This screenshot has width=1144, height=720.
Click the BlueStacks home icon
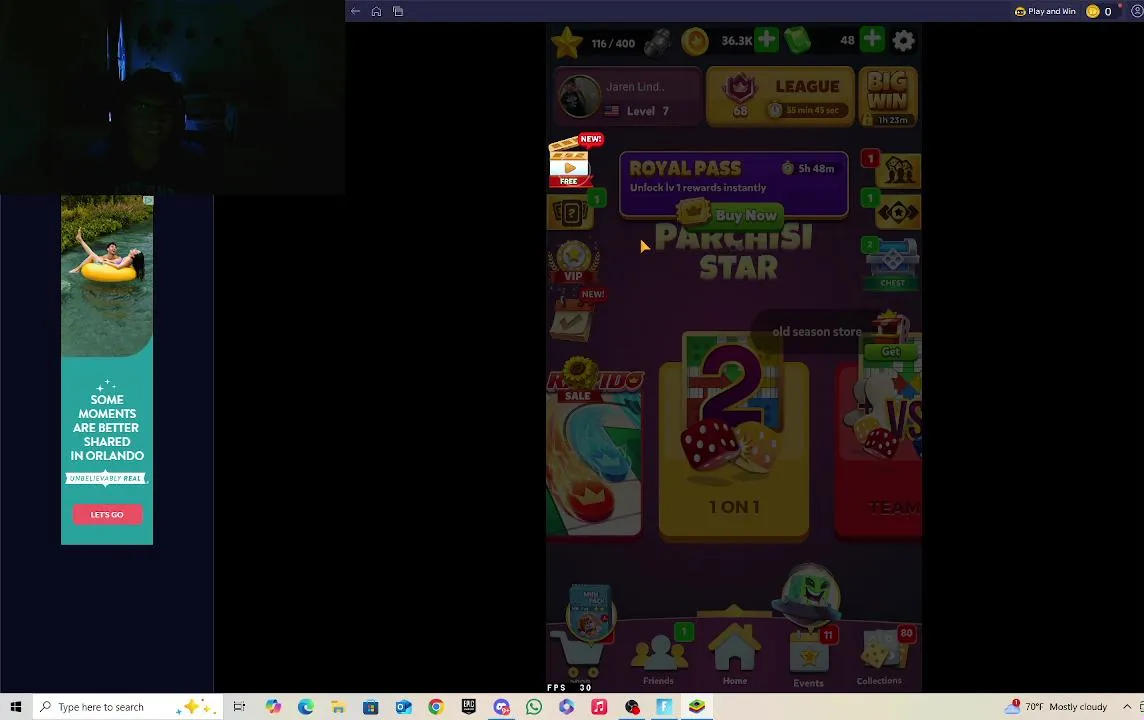pyautogui.click(x=376, y=11)
